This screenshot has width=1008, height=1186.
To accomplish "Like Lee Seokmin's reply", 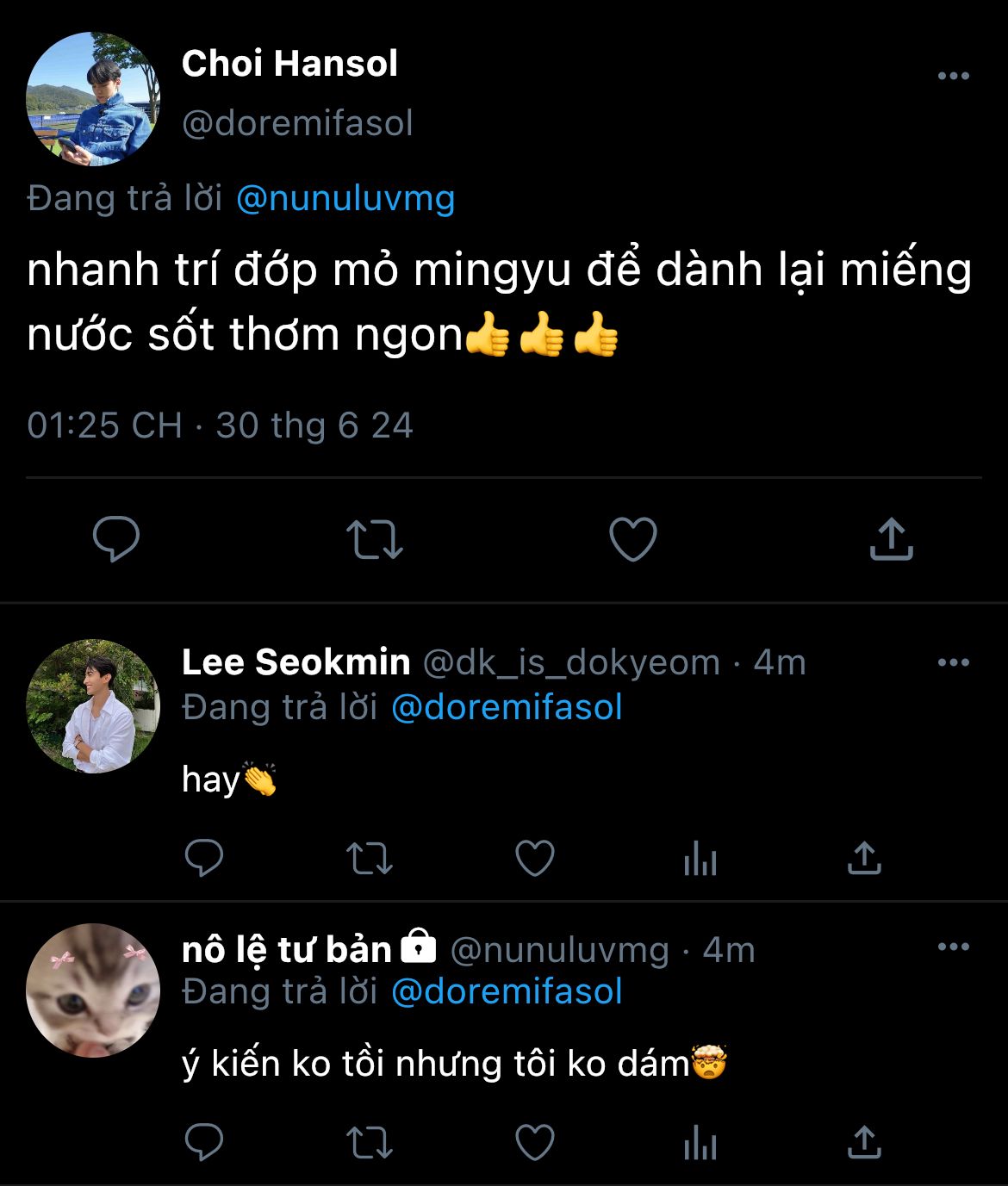I will (534, 858).
